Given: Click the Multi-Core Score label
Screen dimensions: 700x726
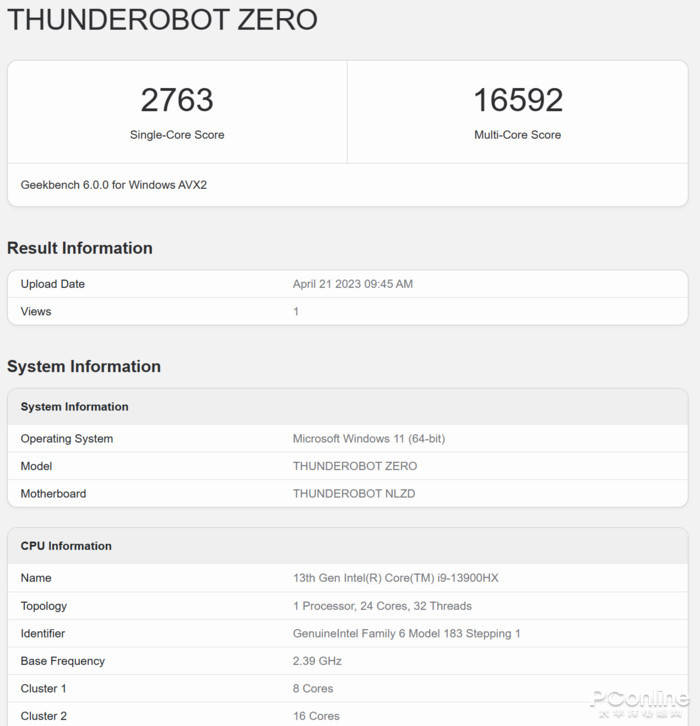Looking at the screenshot, I should (518, 135).
